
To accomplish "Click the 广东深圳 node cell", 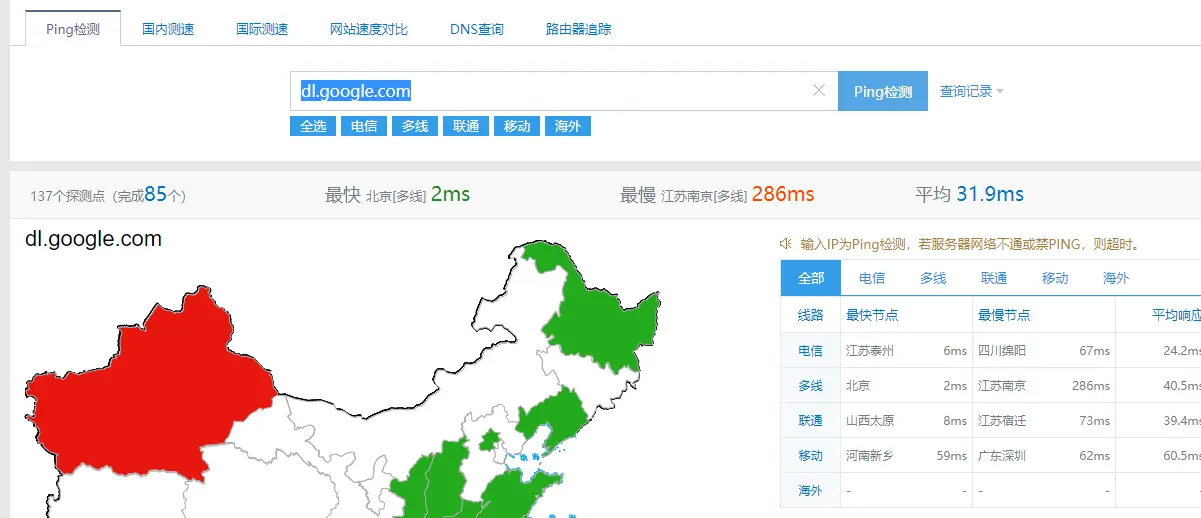I will (x=1004, y=455).
